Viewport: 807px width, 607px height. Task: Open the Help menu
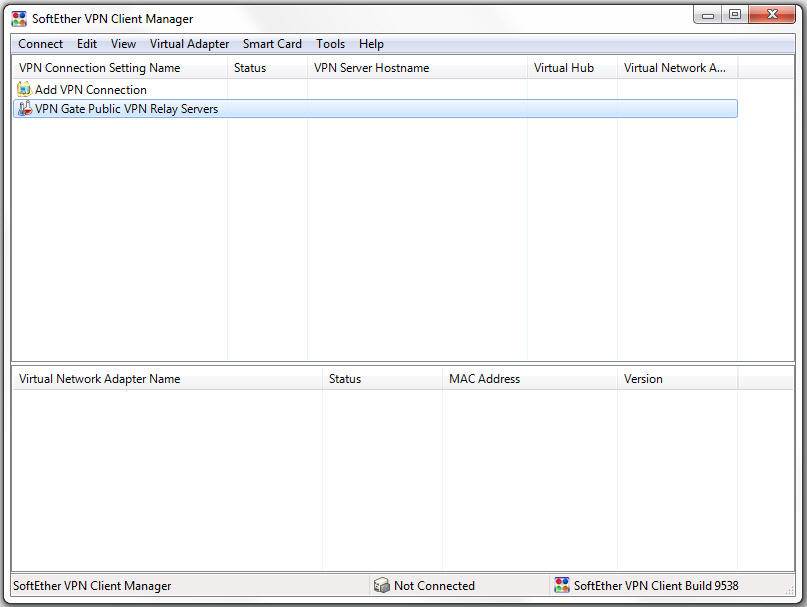pos(371,44)
